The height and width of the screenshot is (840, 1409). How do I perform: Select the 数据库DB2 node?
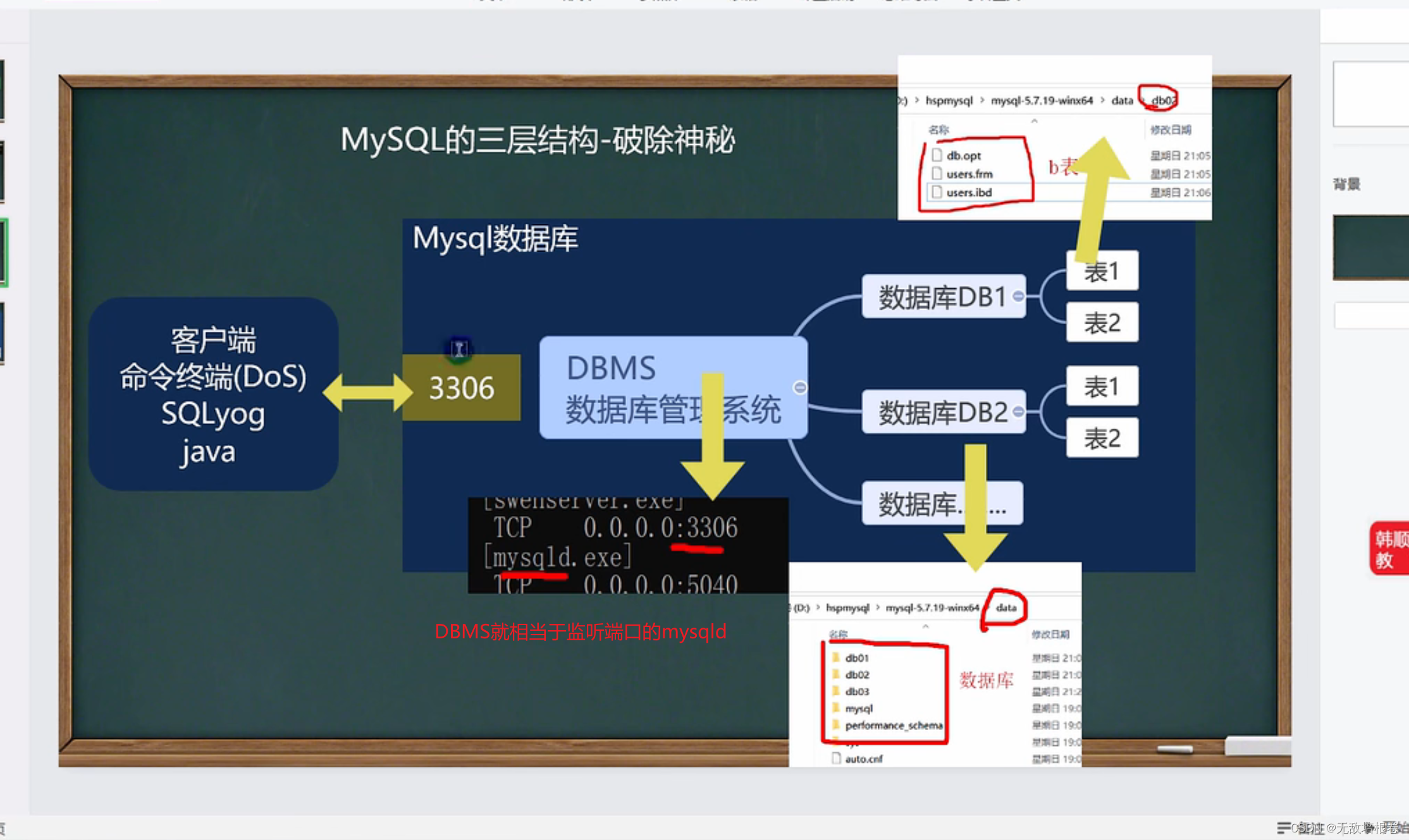pyautogui.click(x=944, y=411)
